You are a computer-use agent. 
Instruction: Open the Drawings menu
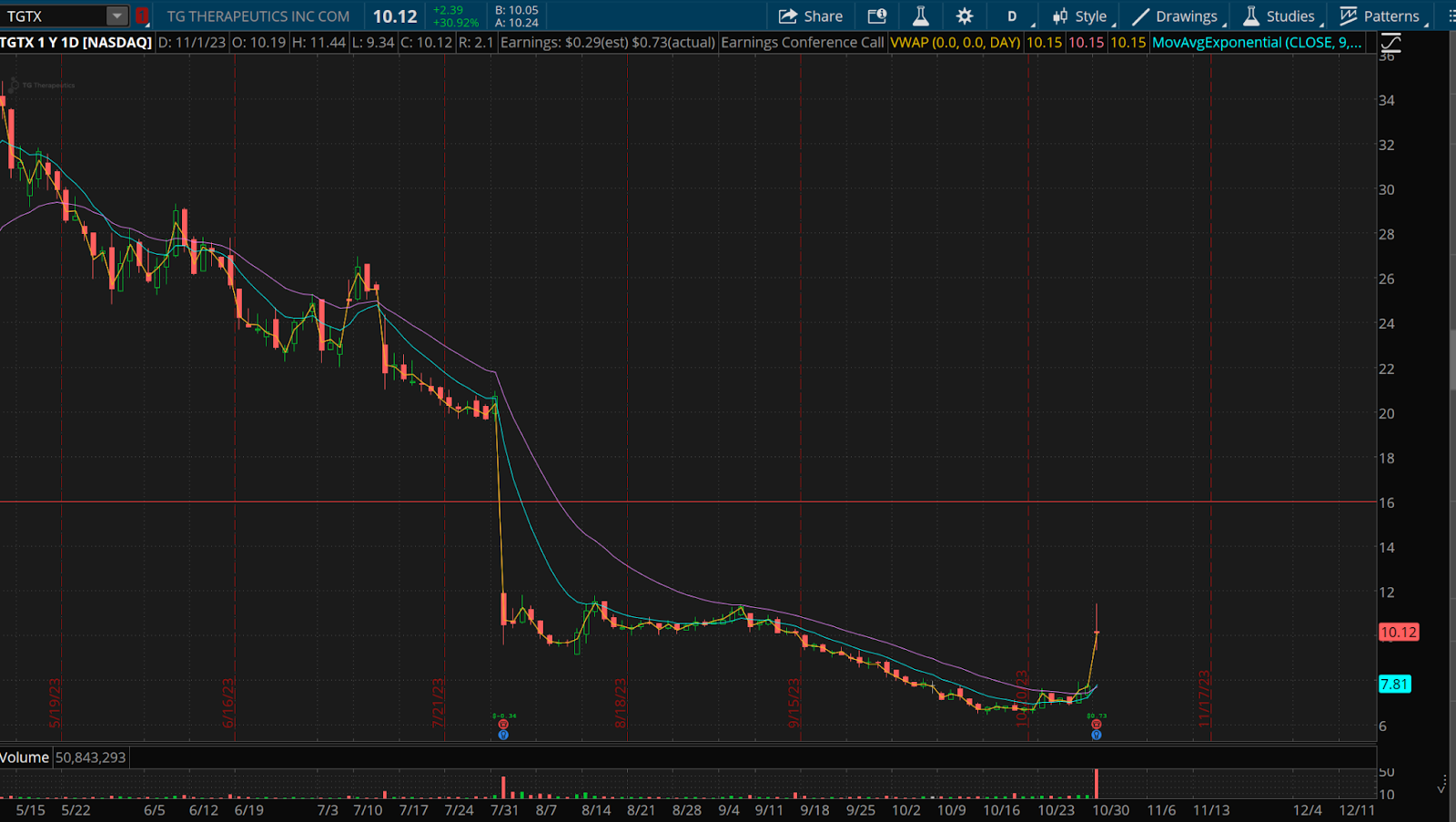pyautogui.click(x=1178, y=16)
